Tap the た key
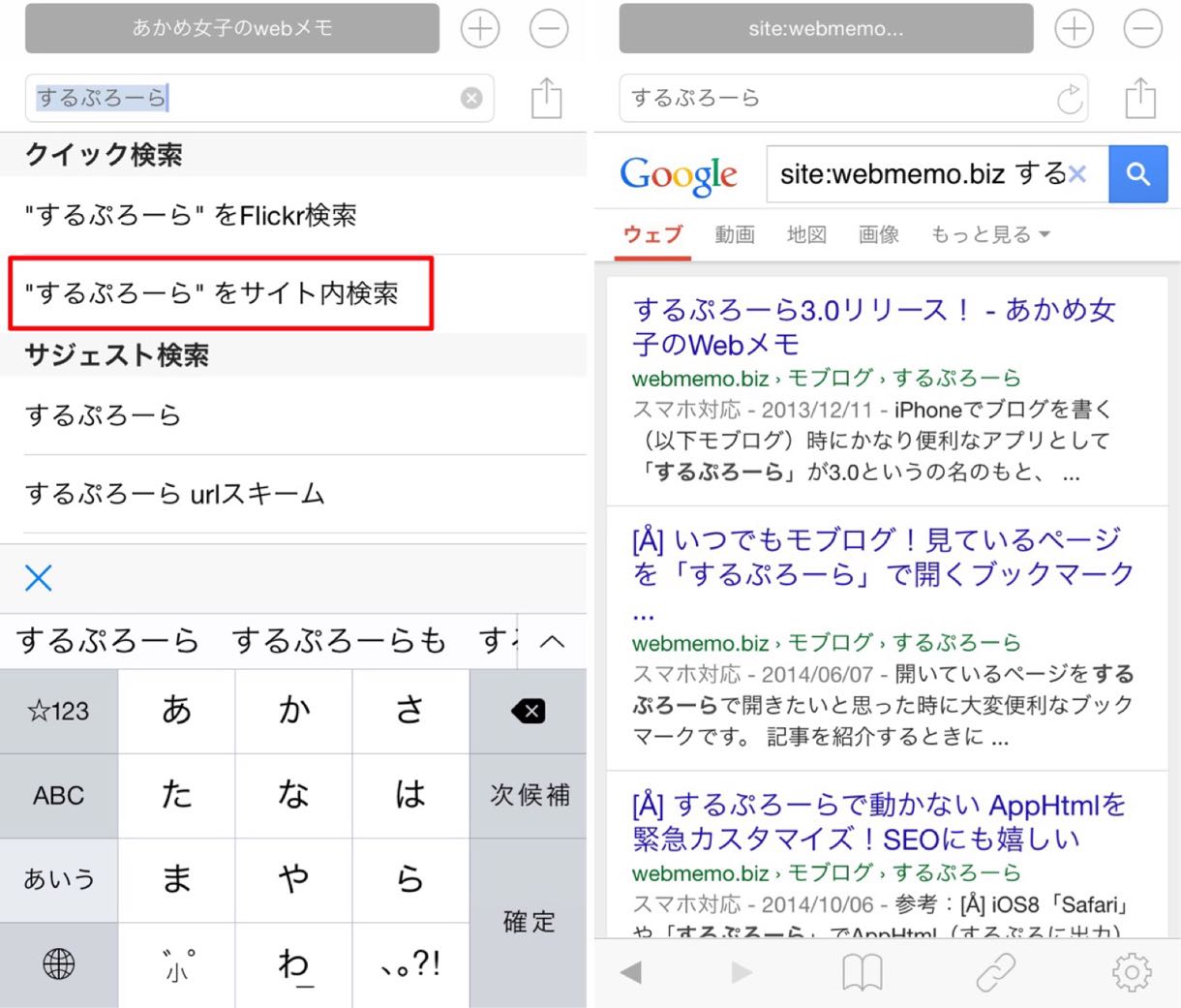The width and height of the screenshot is (1181, 1008). click(176, 796)
